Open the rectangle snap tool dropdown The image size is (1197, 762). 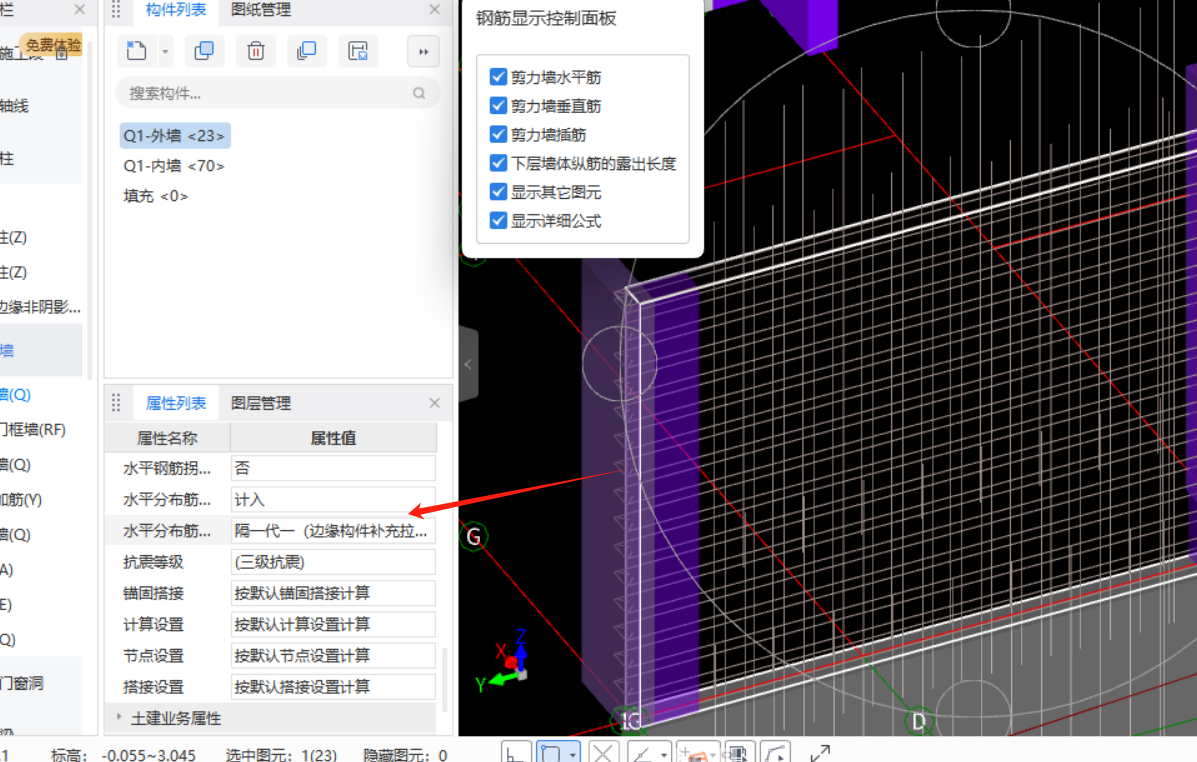point(573,754)
